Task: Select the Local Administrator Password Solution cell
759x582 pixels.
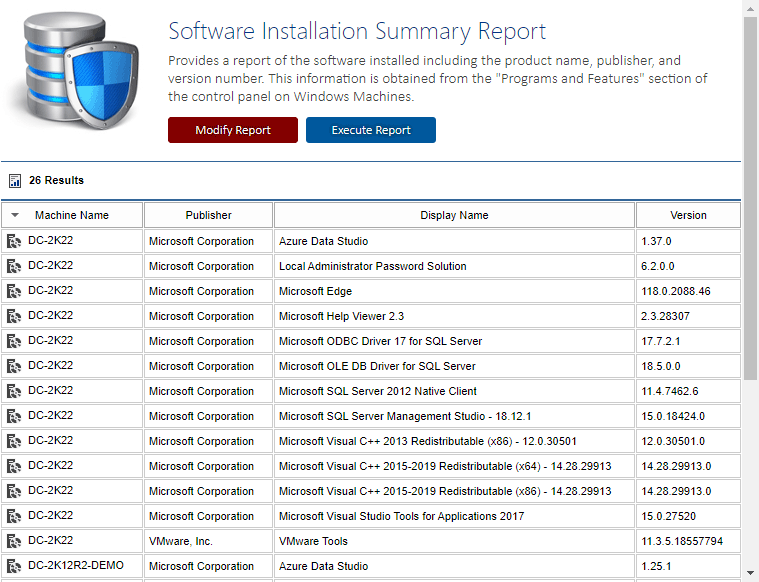Action: (454, 266)
